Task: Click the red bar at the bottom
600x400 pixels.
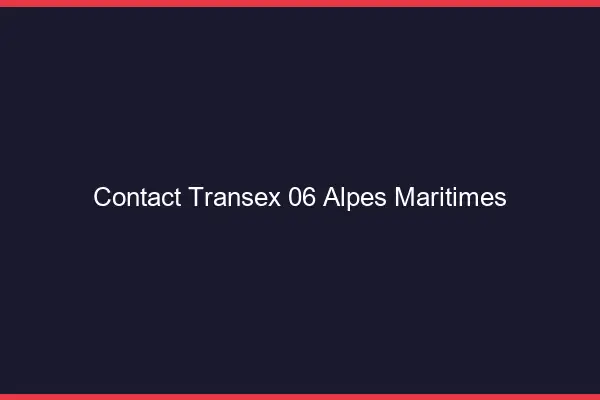Action: pos(300,396)
